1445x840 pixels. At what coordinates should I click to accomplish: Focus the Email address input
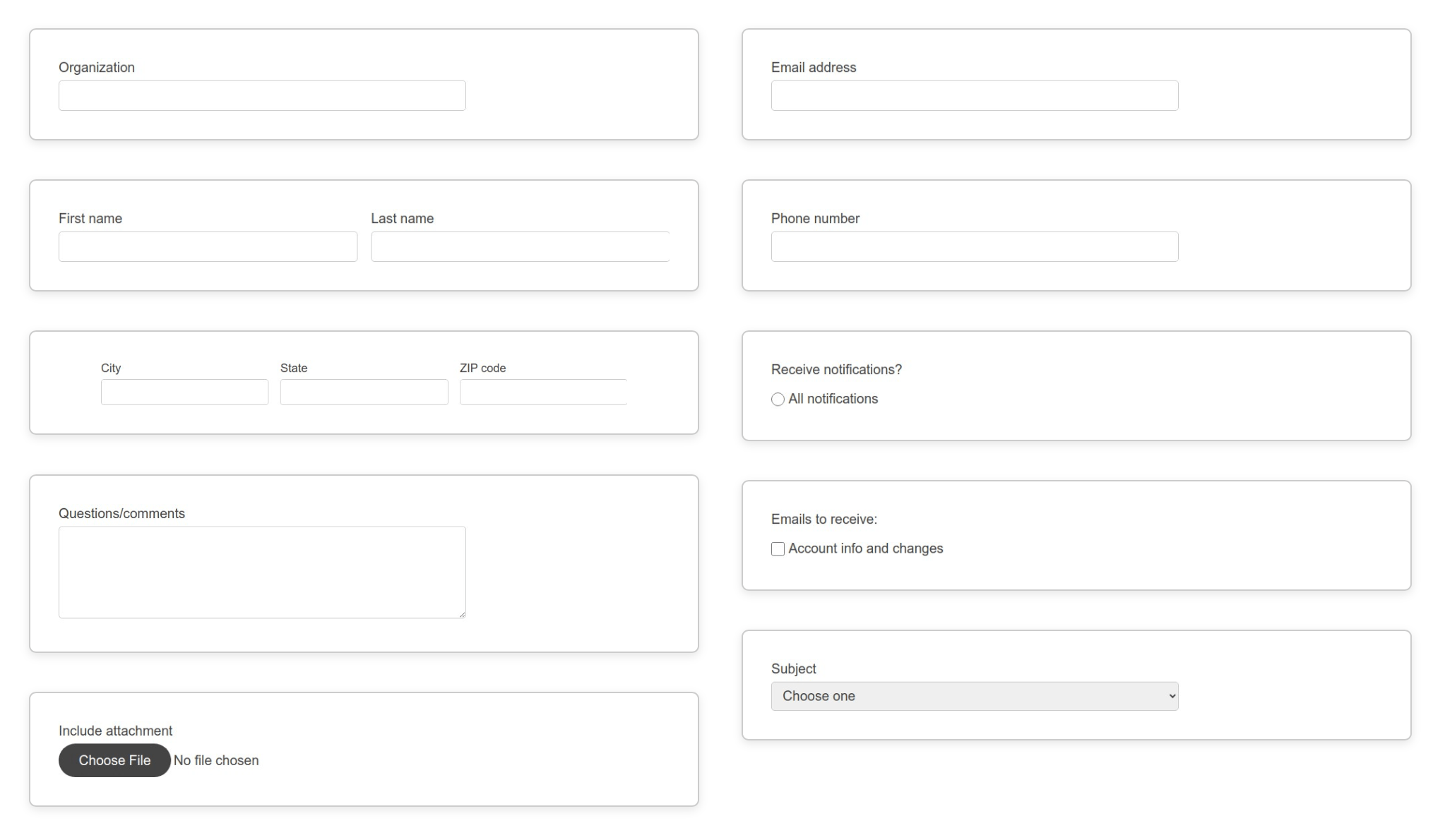pyautogui.click(x=974, y=95)
